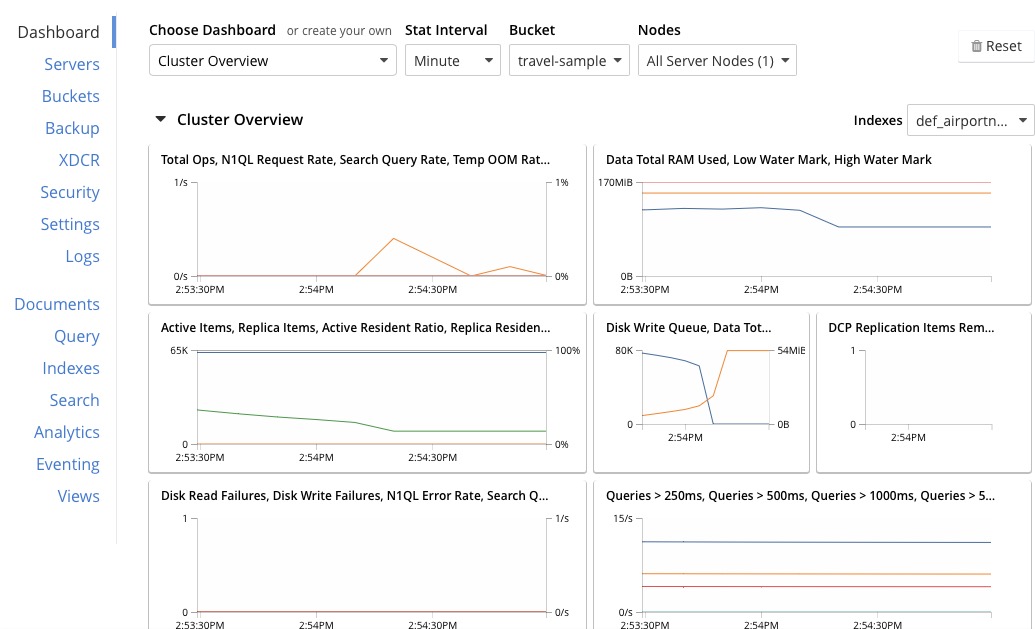Open the Search sidebar entry
1035x629 pixels.
click(x=75, y=400)
